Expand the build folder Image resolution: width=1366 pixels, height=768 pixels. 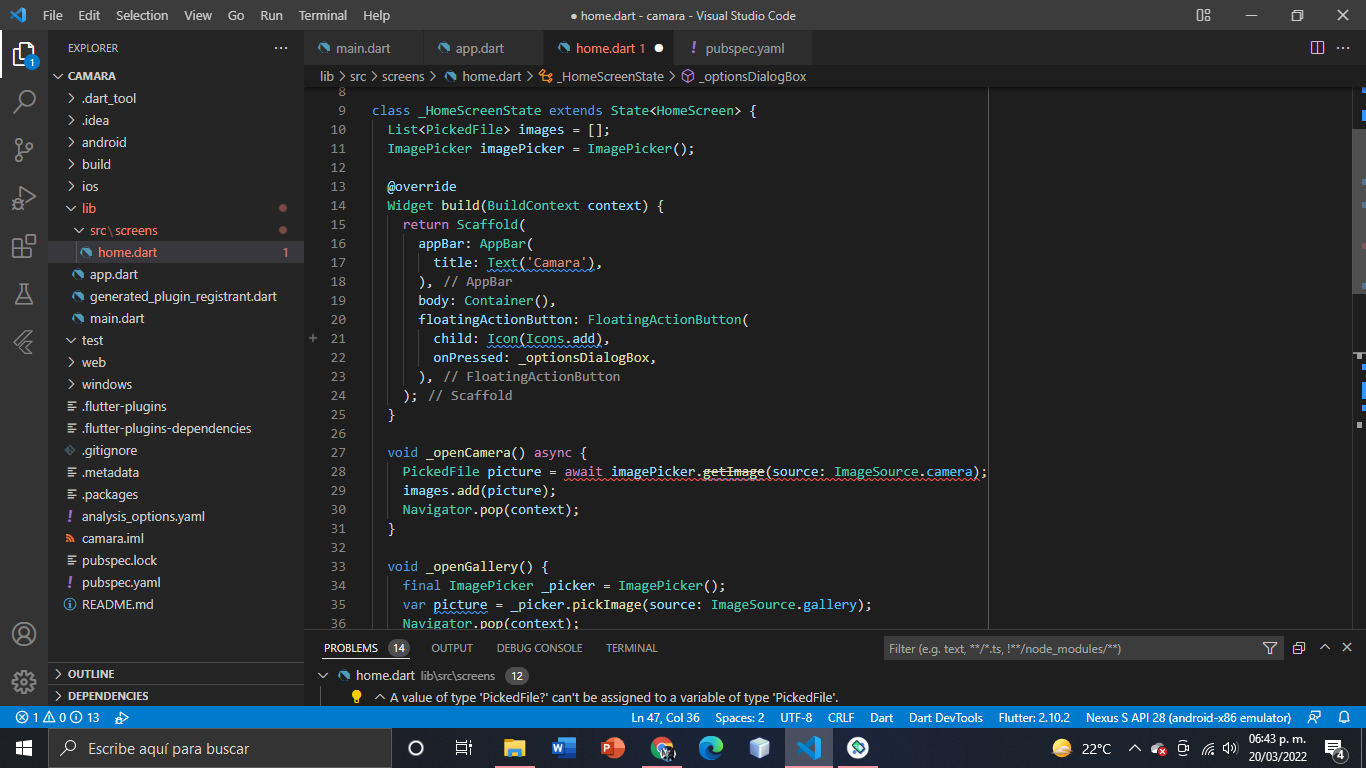tap(176, 164)
